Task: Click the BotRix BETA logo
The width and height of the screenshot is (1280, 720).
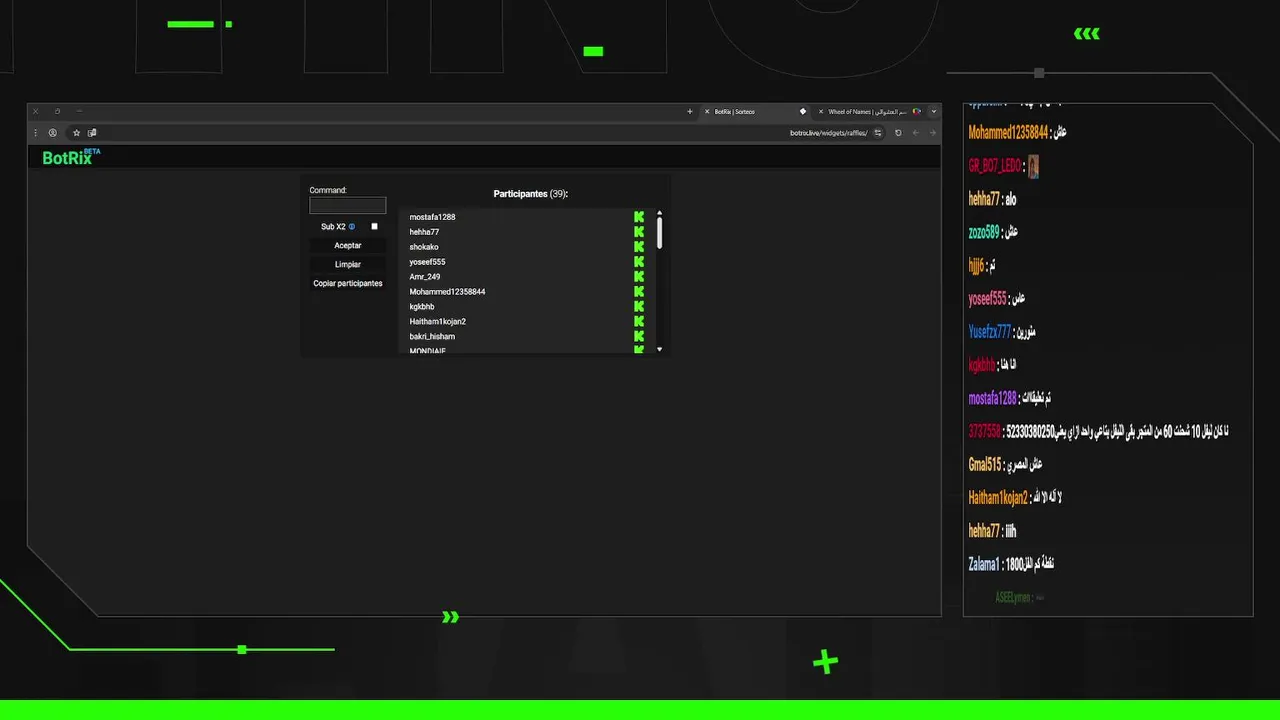Action: (71, 156)
